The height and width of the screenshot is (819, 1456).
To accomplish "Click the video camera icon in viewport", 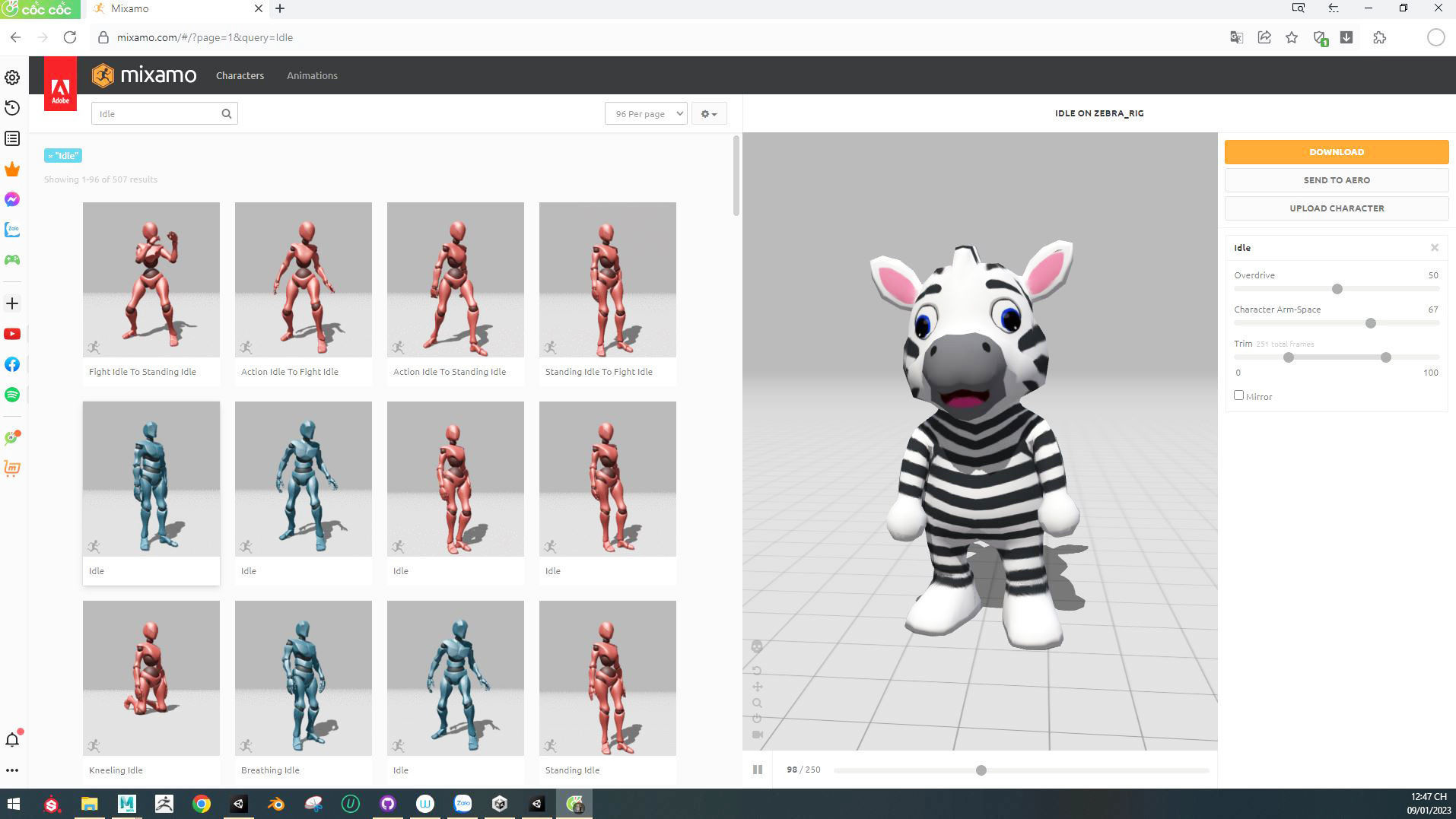I will click(757, 735).
